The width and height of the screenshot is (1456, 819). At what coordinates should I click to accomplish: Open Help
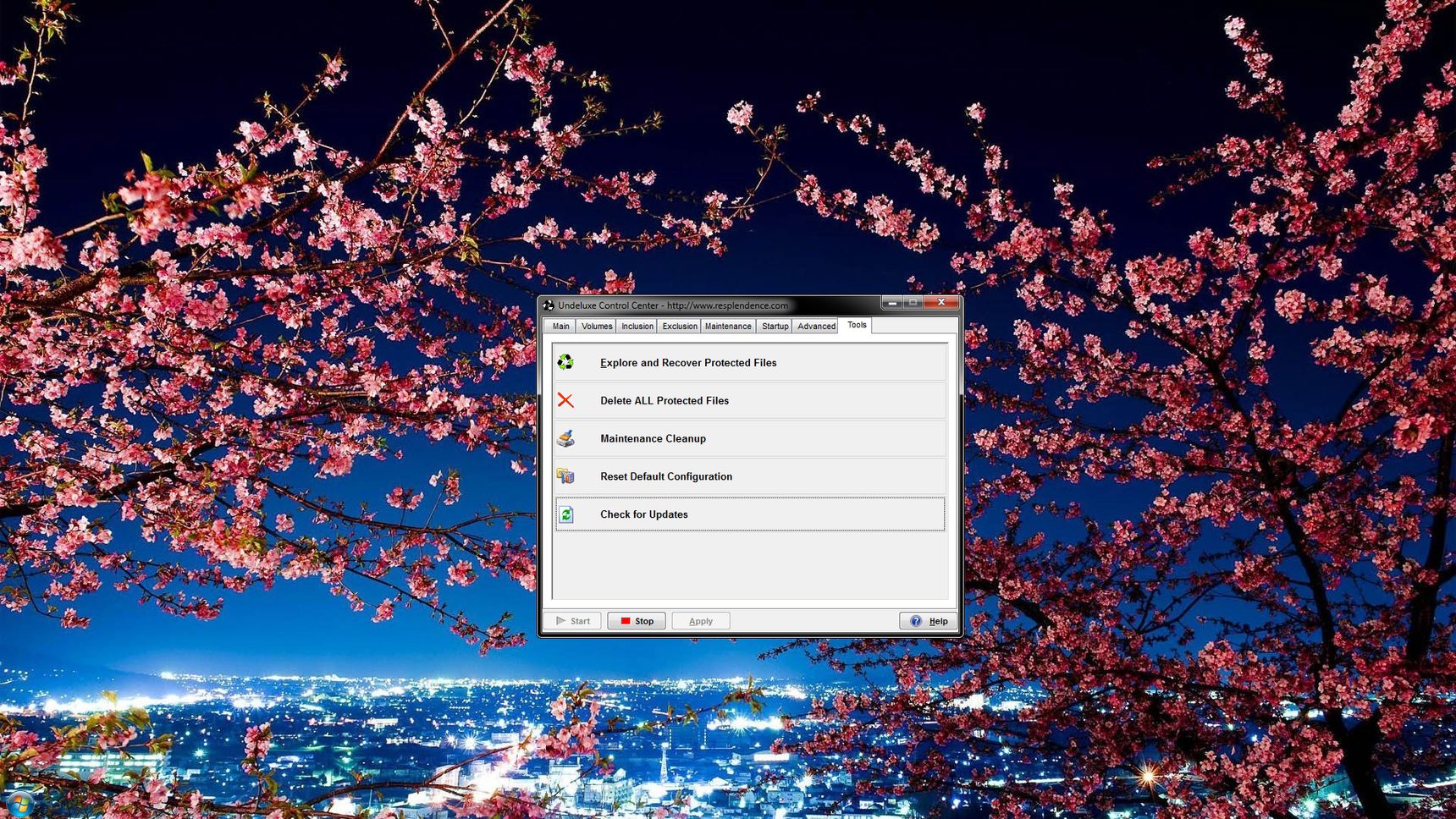(929, 621)
